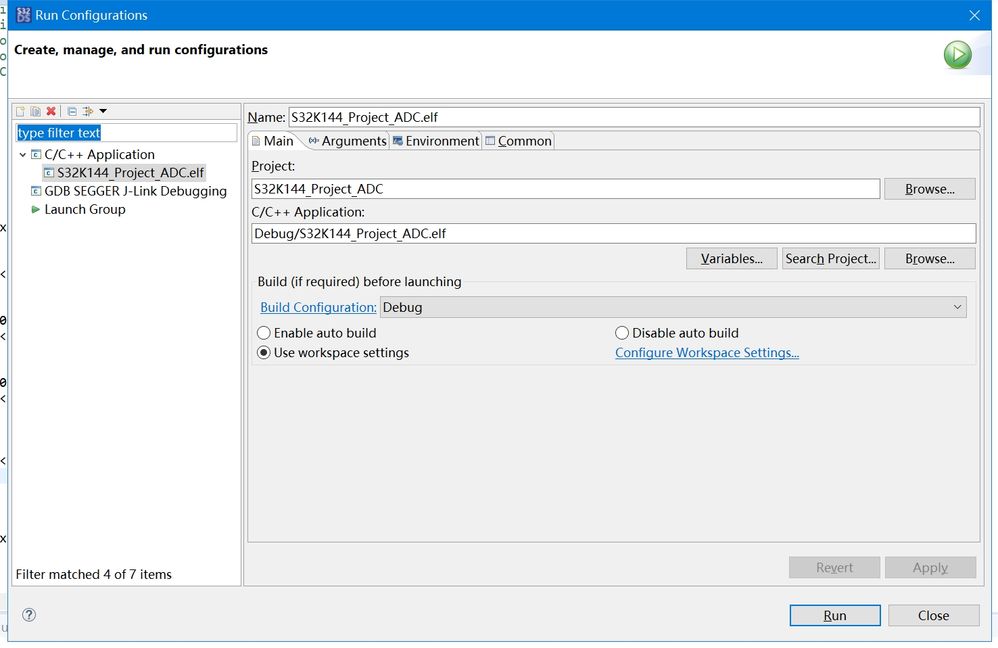The height and width of the screenshot is (648, 998).
Task: Open help via question mark icon
Action: click(29, 615)
